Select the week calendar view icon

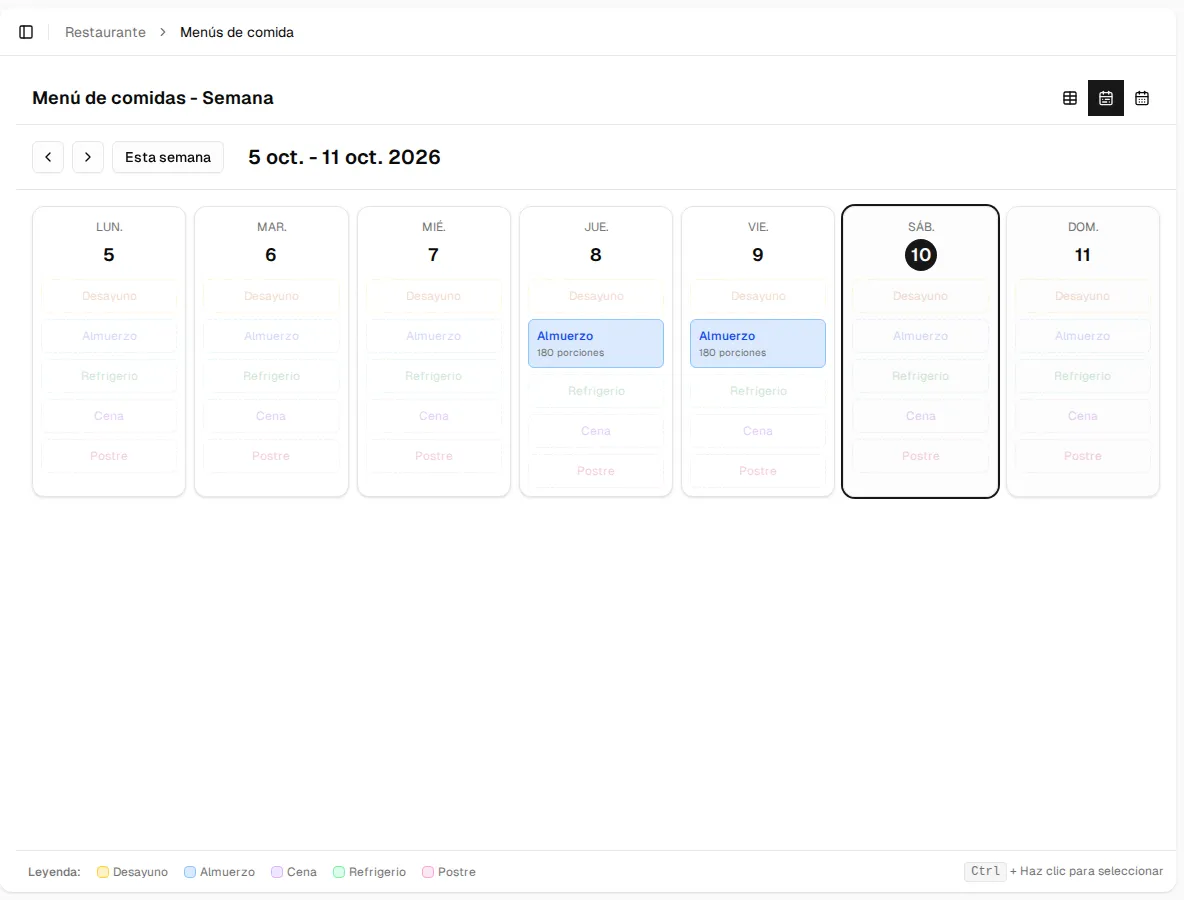pyautogui.click(x=1105, y=98)
